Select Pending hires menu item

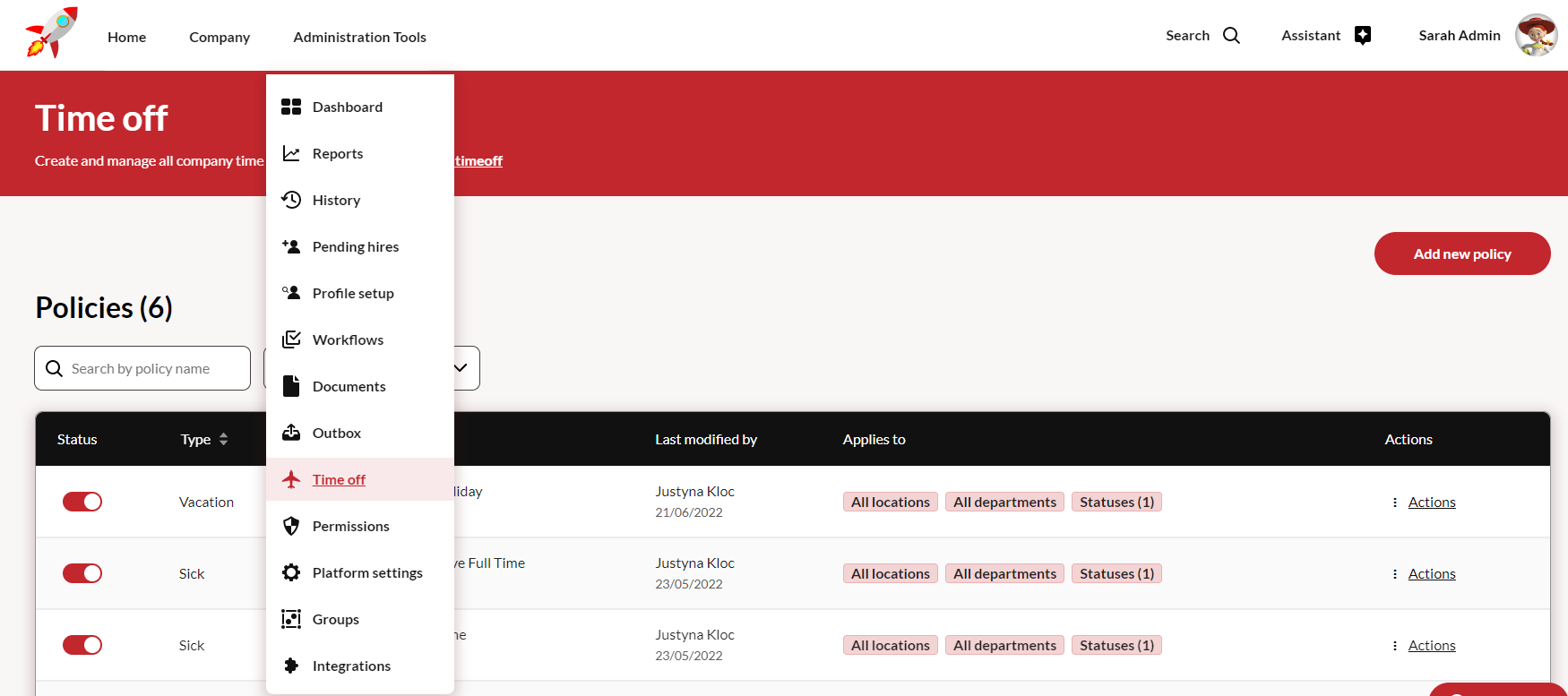[355, 246]
